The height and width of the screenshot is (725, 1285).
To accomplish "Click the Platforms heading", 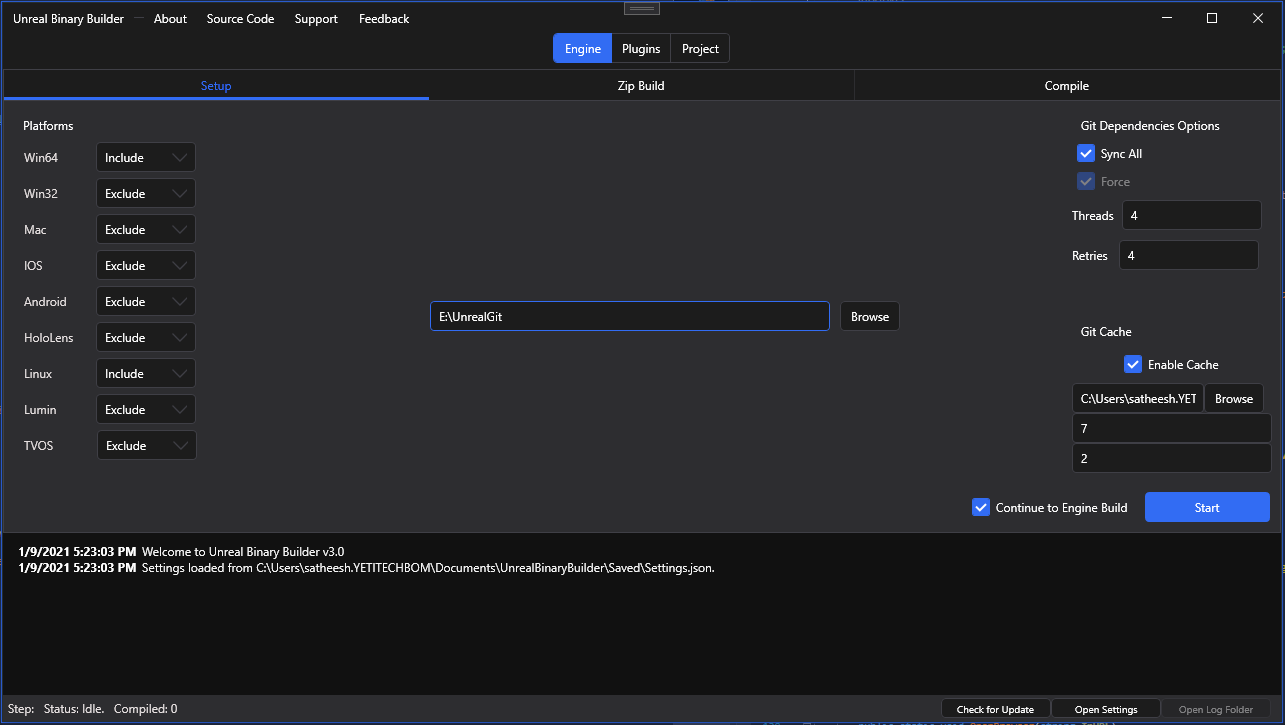I will click(48, 126).
